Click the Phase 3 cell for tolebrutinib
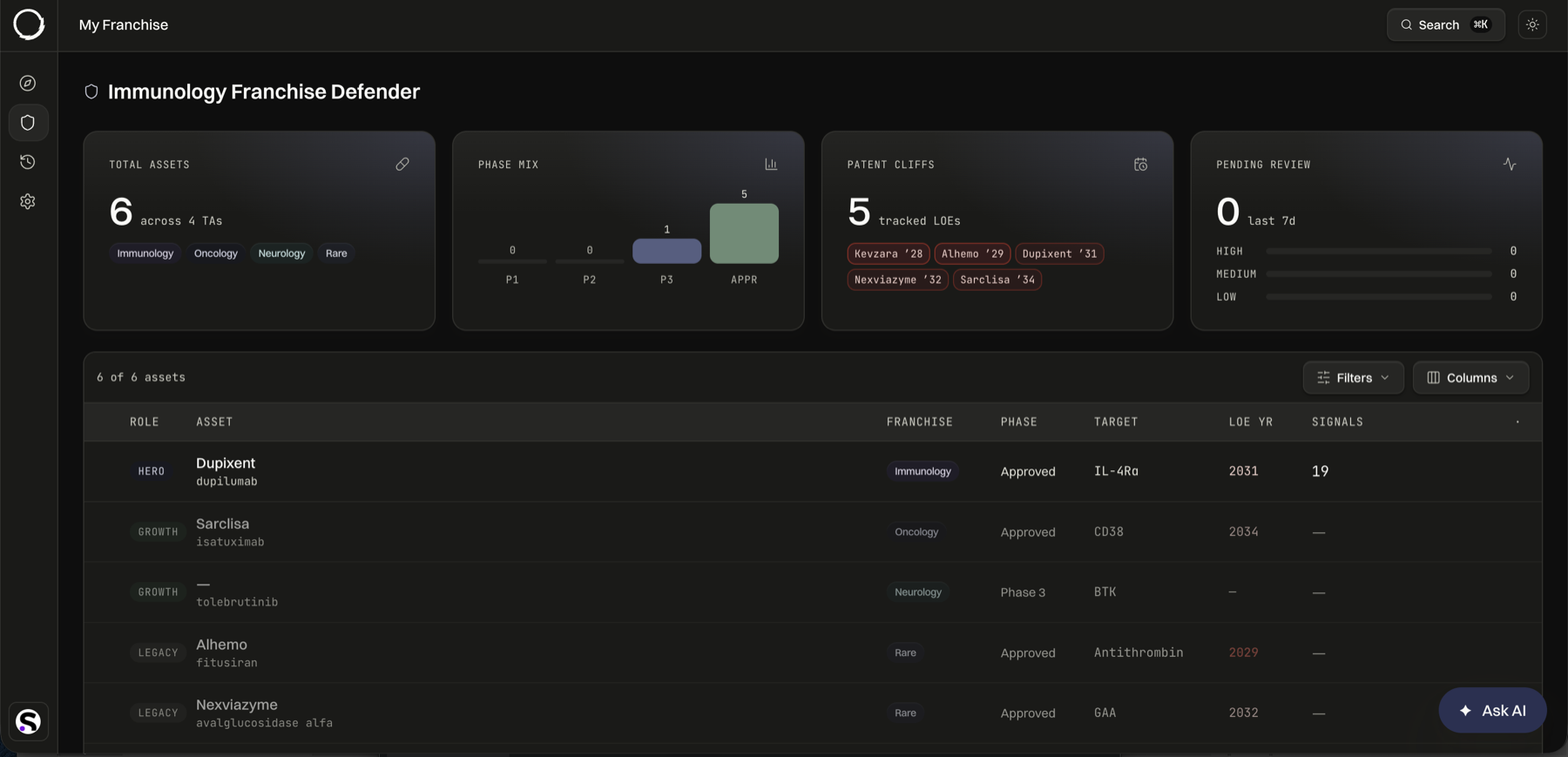This screenshot has width=1568, height=757. point(1023,592)
